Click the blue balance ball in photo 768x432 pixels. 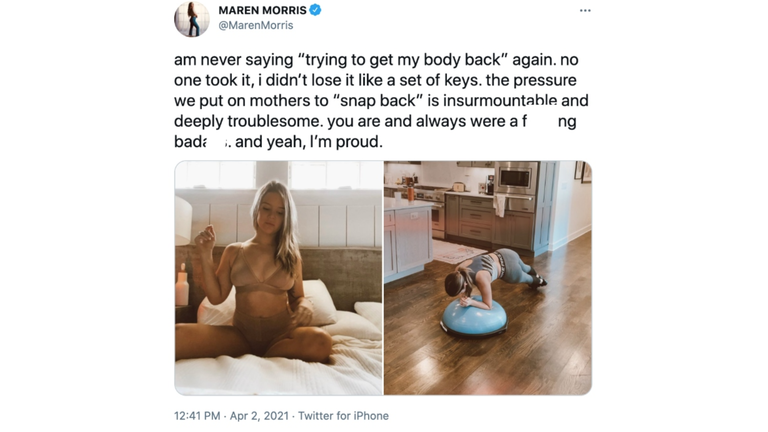pyautogui.click(x=474, y=316)
